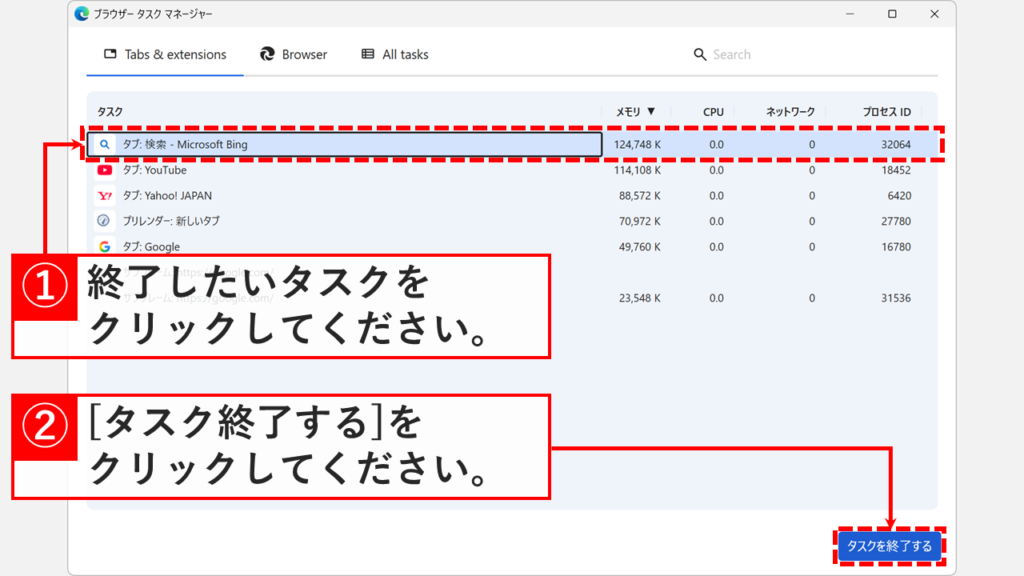Sort tasks by the ネットワーク column

click(790, 113)
